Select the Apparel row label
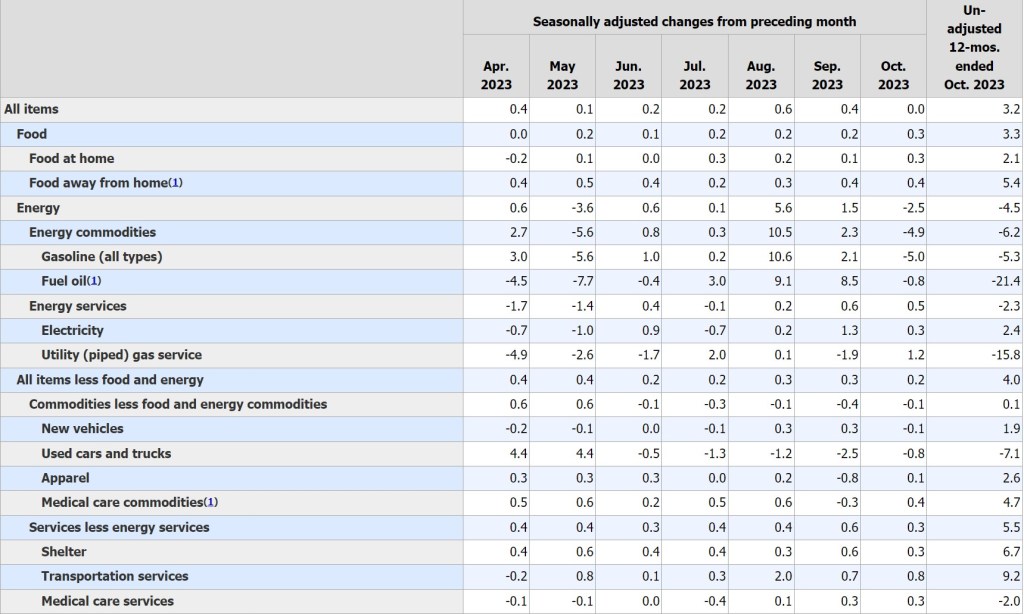 click(x=65, y=478)
